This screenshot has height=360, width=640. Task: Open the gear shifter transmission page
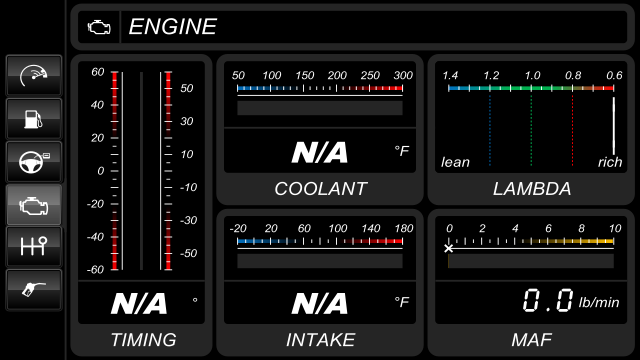click(34, 247)
